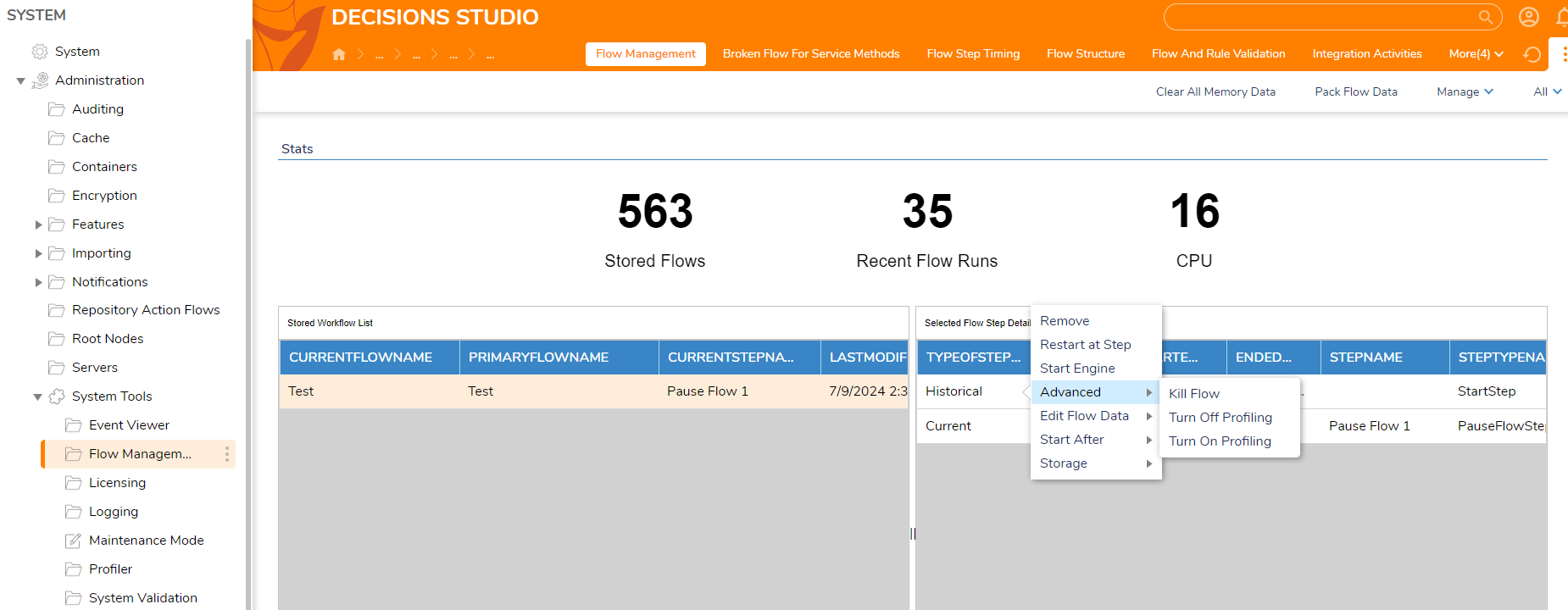Open the vertical dots menu in header
1568x610 pixels.
(1564, 54)
